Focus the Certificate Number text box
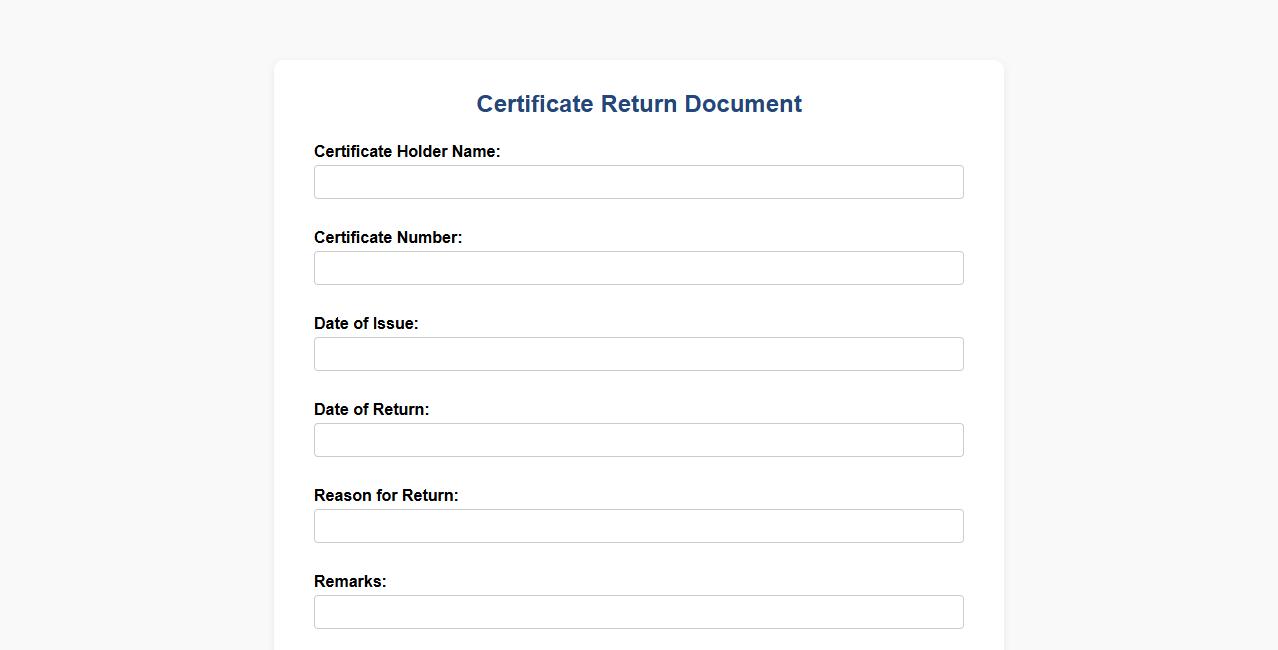This screenshot has width=1278, height=650. click(638, 268)
